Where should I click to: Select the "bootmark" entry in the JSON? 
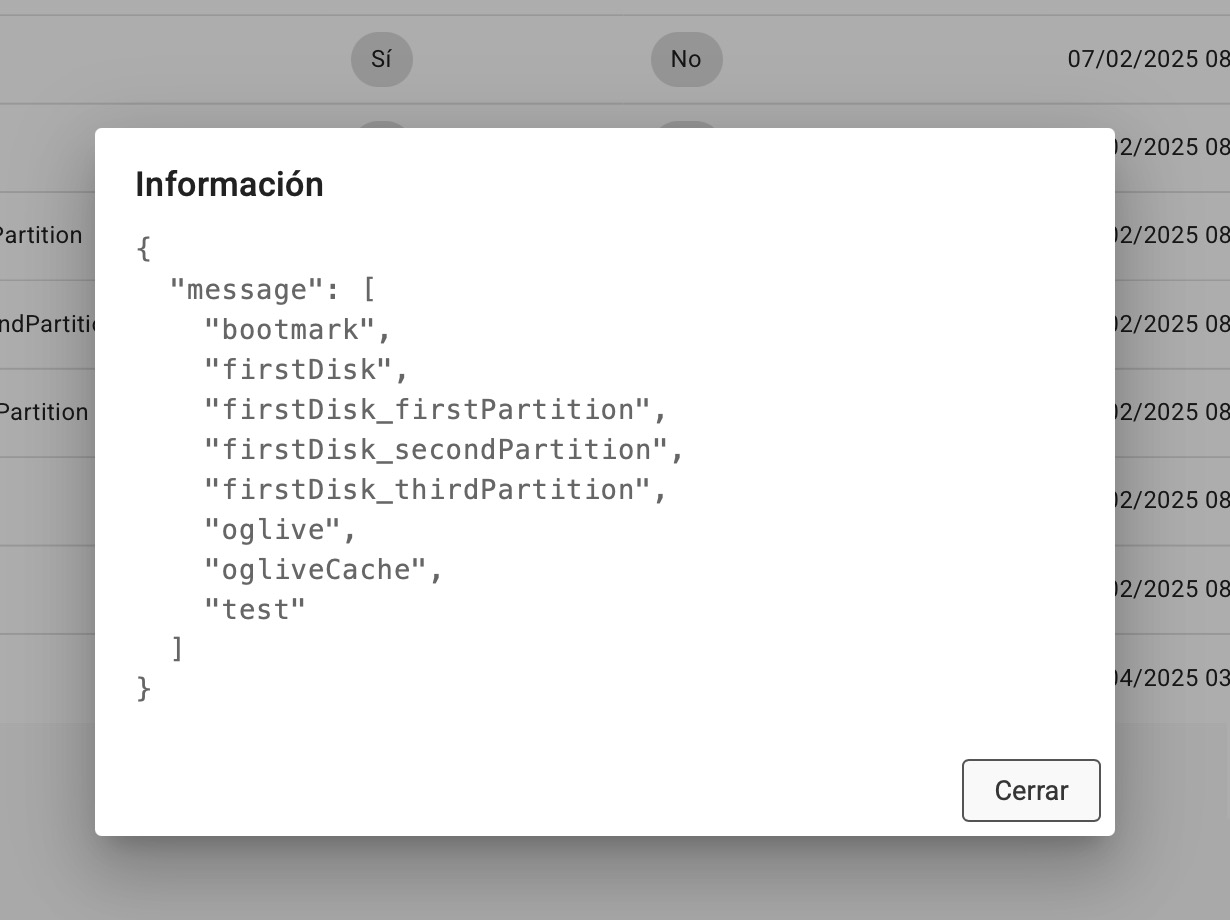pos(289,330)
